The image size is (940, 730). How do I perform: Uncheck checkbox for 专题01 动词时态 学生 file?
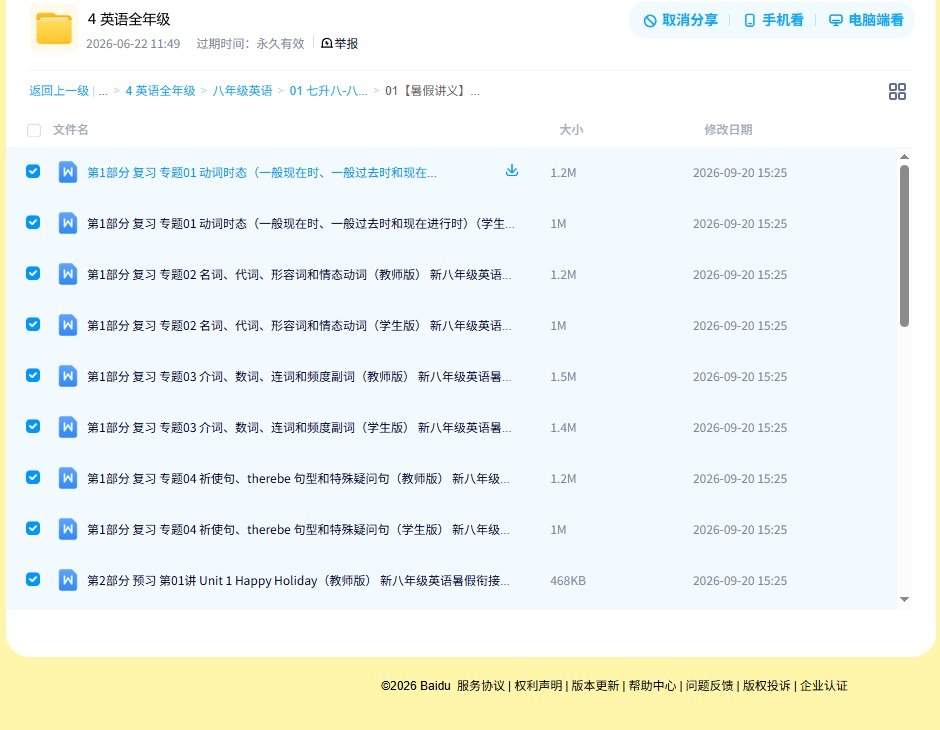click(33, 222)
